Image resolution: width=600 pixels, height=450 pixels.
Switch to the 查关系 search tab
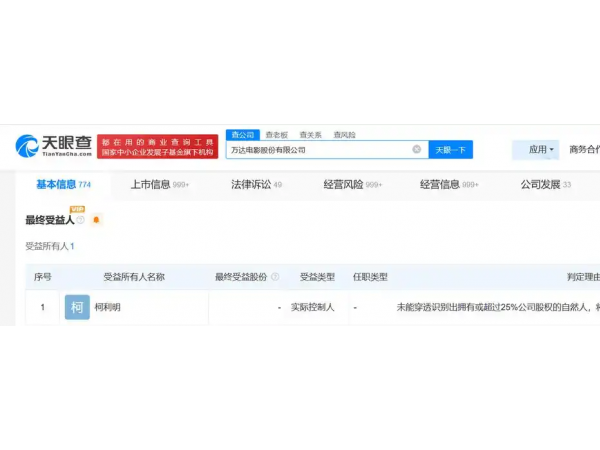310,134
